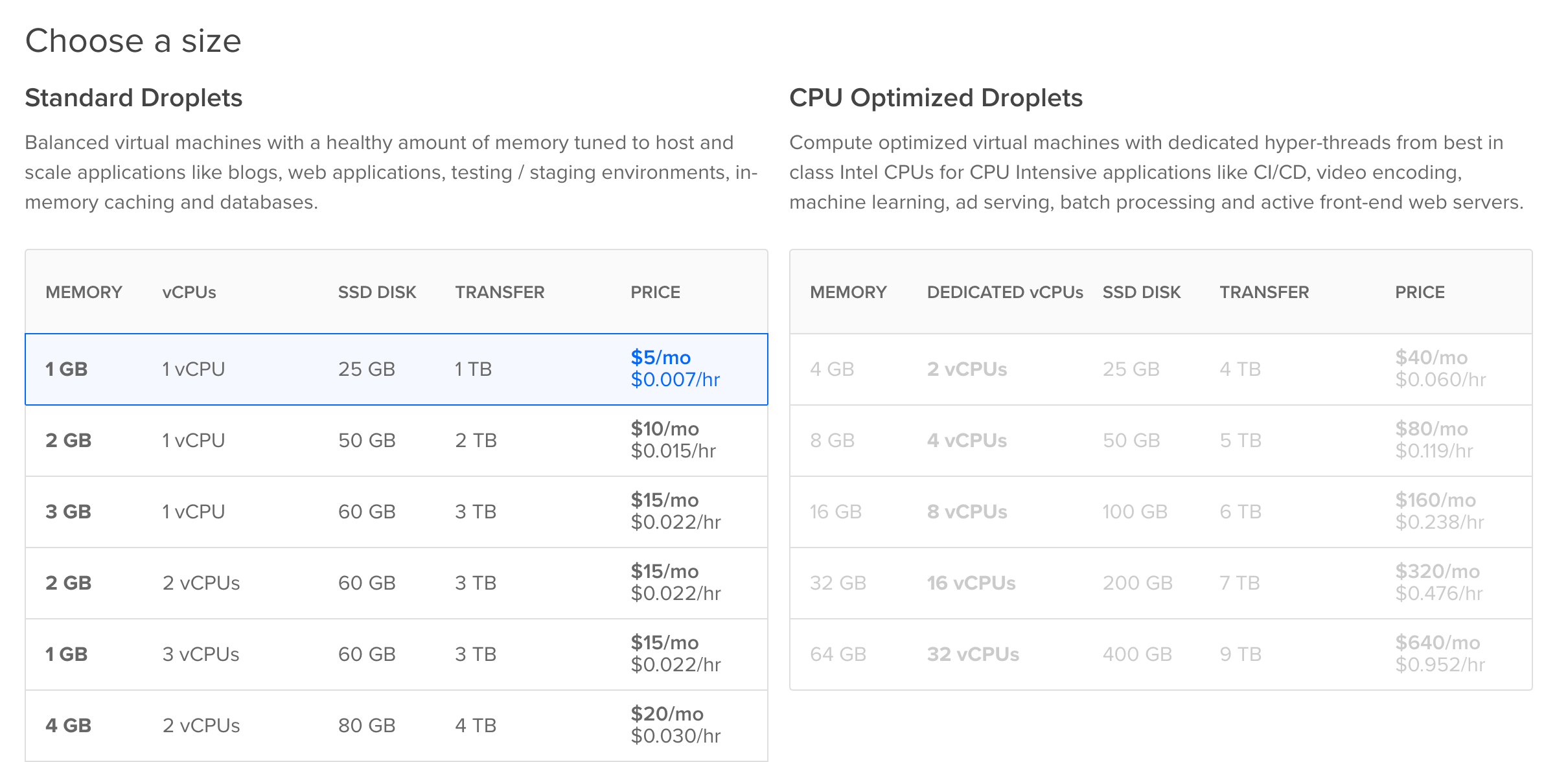This screenshot has height=762, width=1568.
Task: Choose the $80/mo 4 vCPUs droplet
Action: pyautogui.click(x=1160, y=441)
